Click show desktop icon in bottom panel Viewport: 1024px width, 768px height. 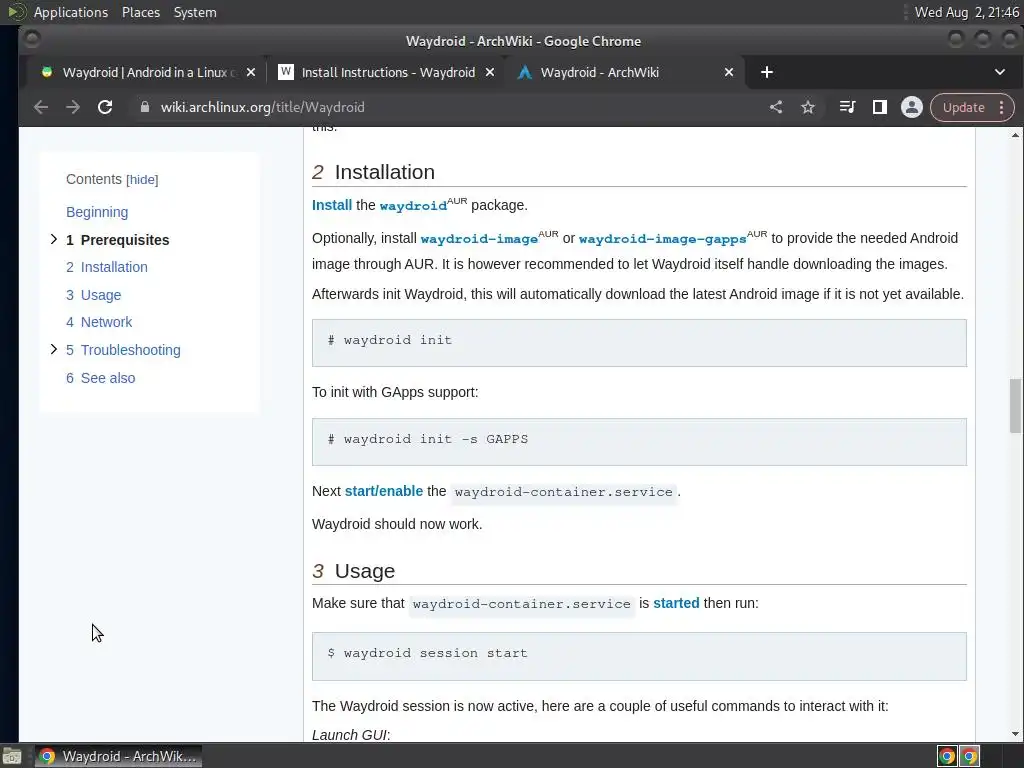tap(12, 756)
